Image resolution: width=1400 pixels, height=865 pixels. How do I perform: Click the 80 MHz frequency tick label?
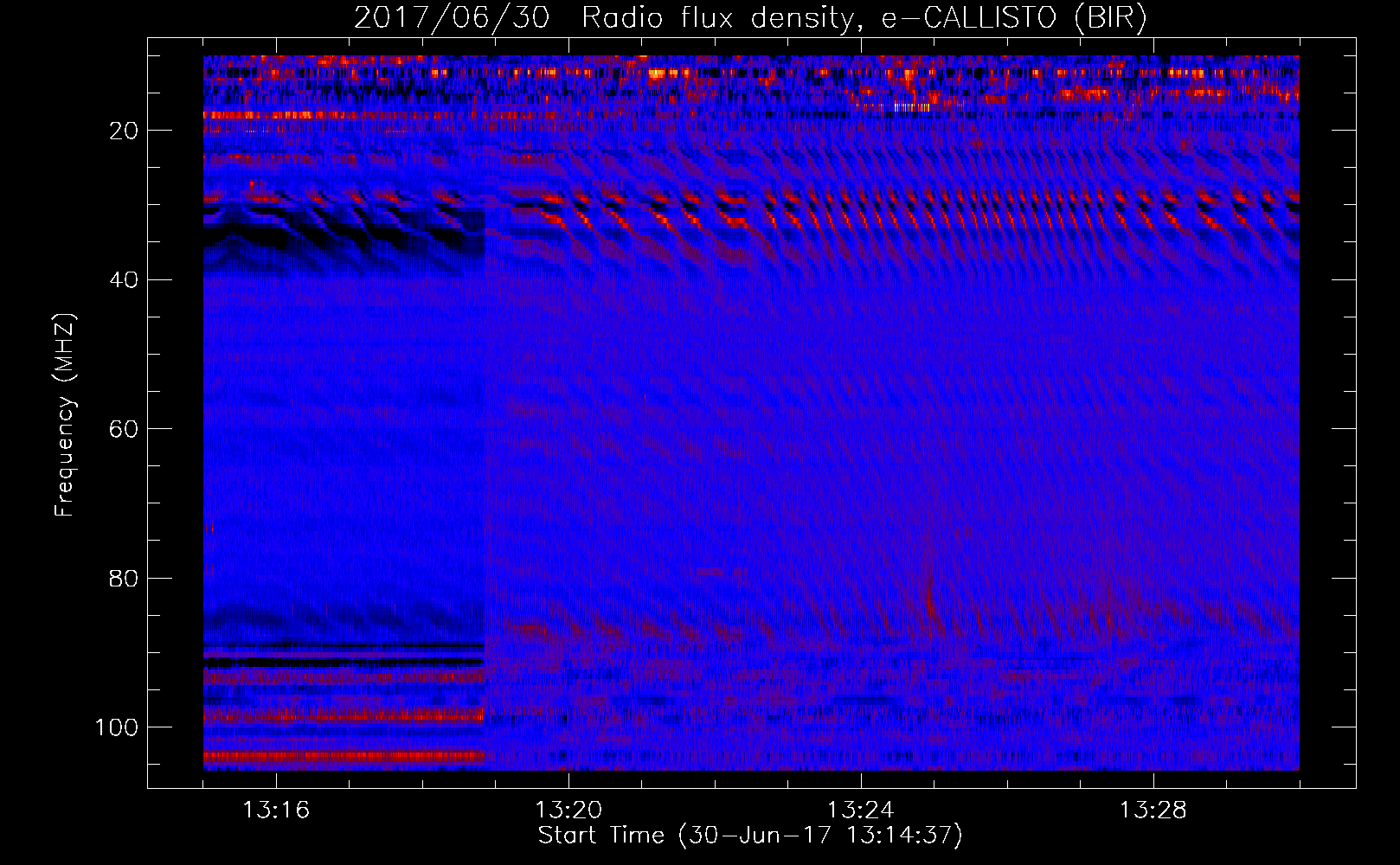[x=125, y=578]
